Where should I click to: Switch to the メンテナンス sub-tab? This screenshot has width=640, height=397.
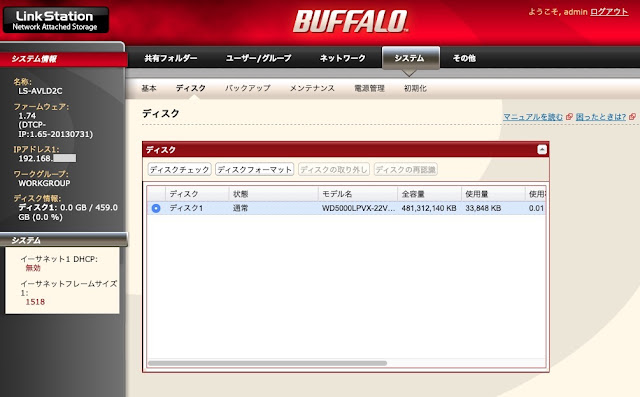point(312,88)
